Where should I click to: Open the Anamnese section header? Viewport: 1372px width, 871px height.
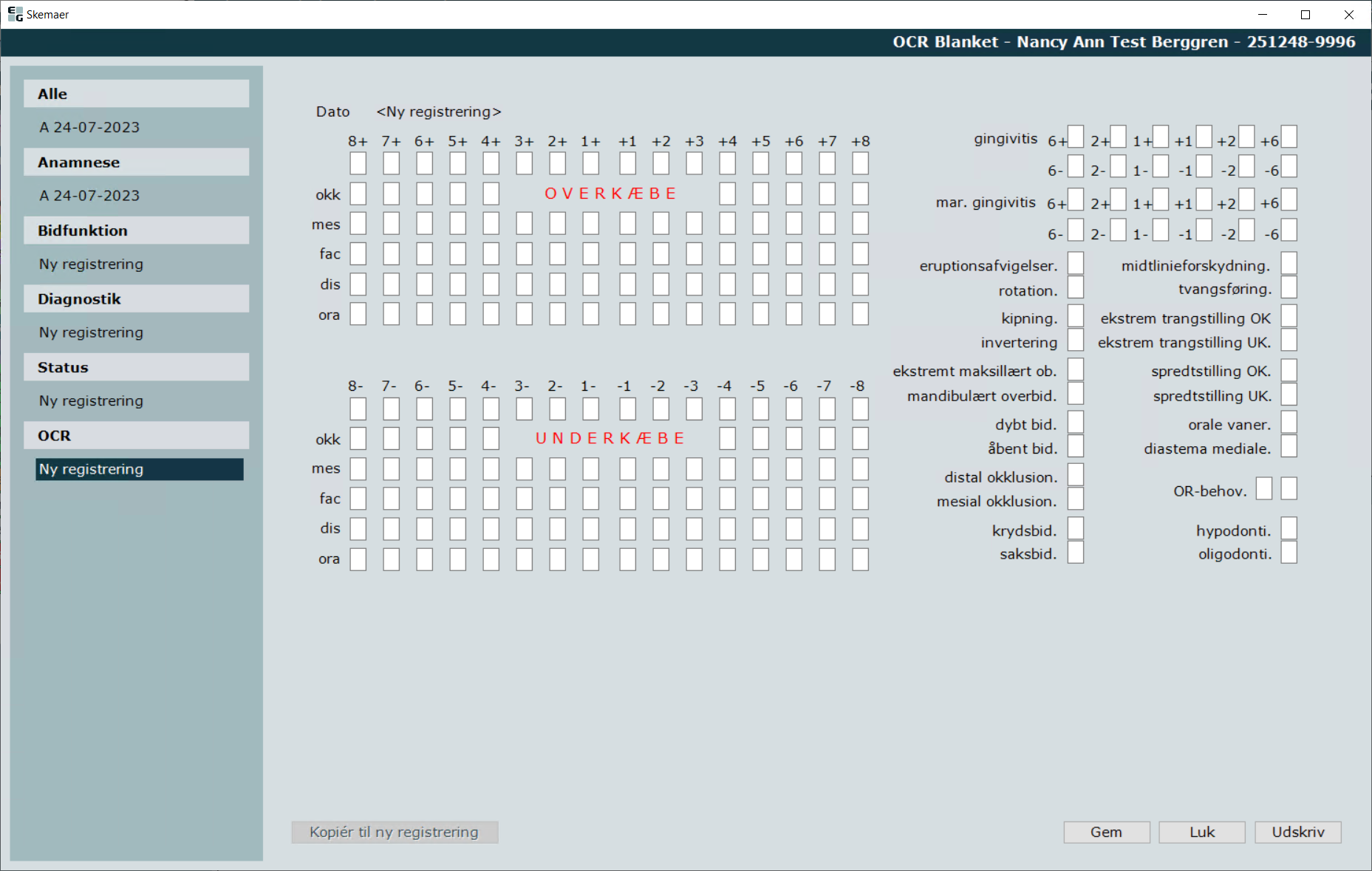[x=136, y=162]
